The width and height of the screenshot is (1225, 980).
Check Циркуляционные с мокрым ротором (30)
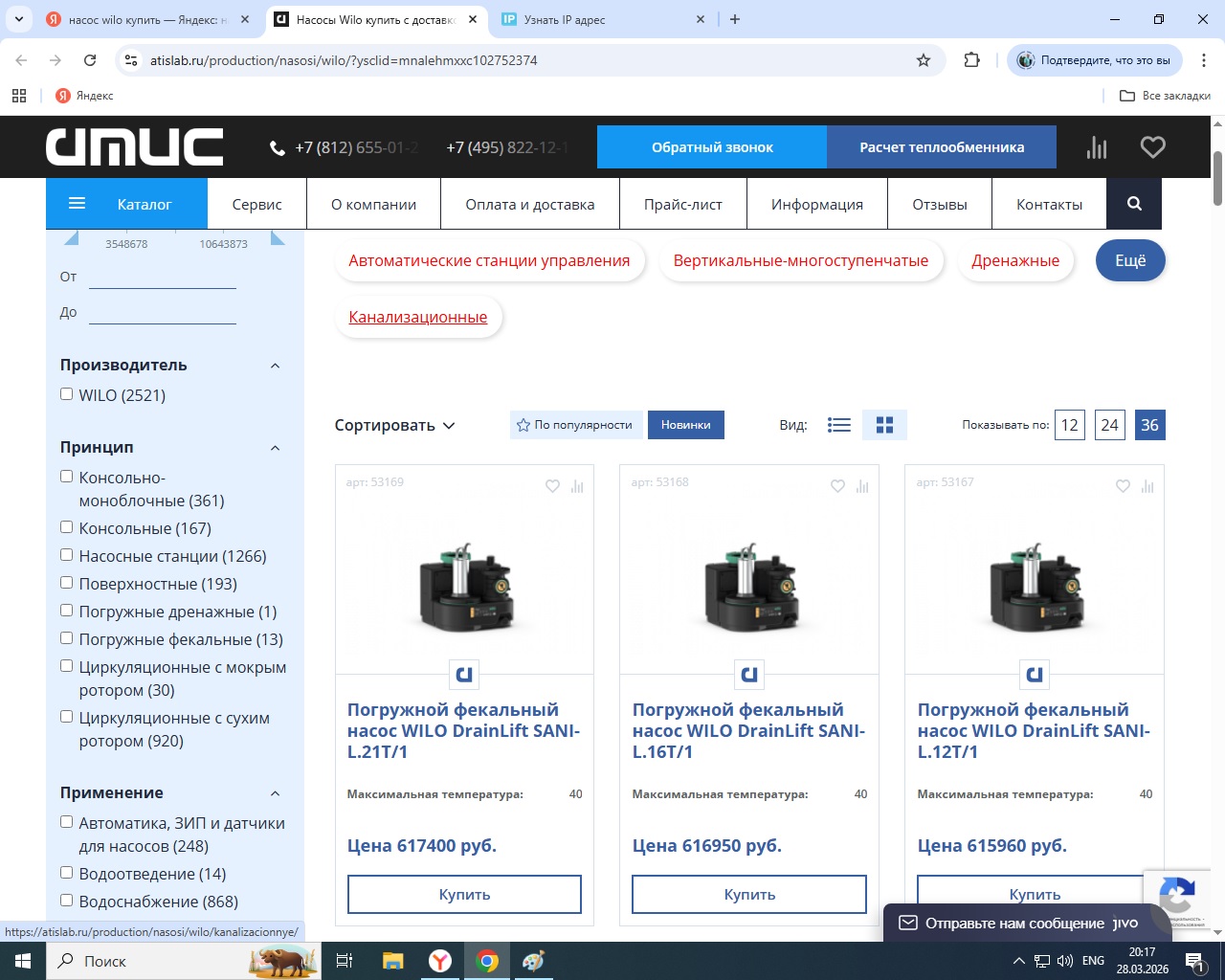(66, 666)
